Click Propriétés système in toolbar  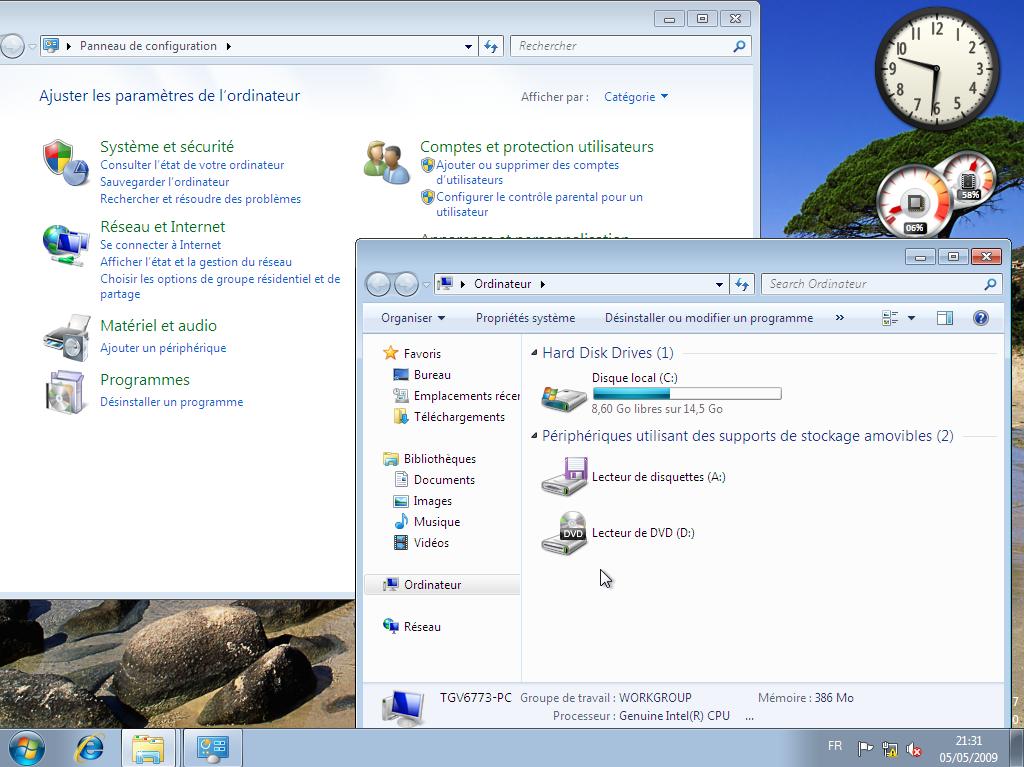pos(525,318)
